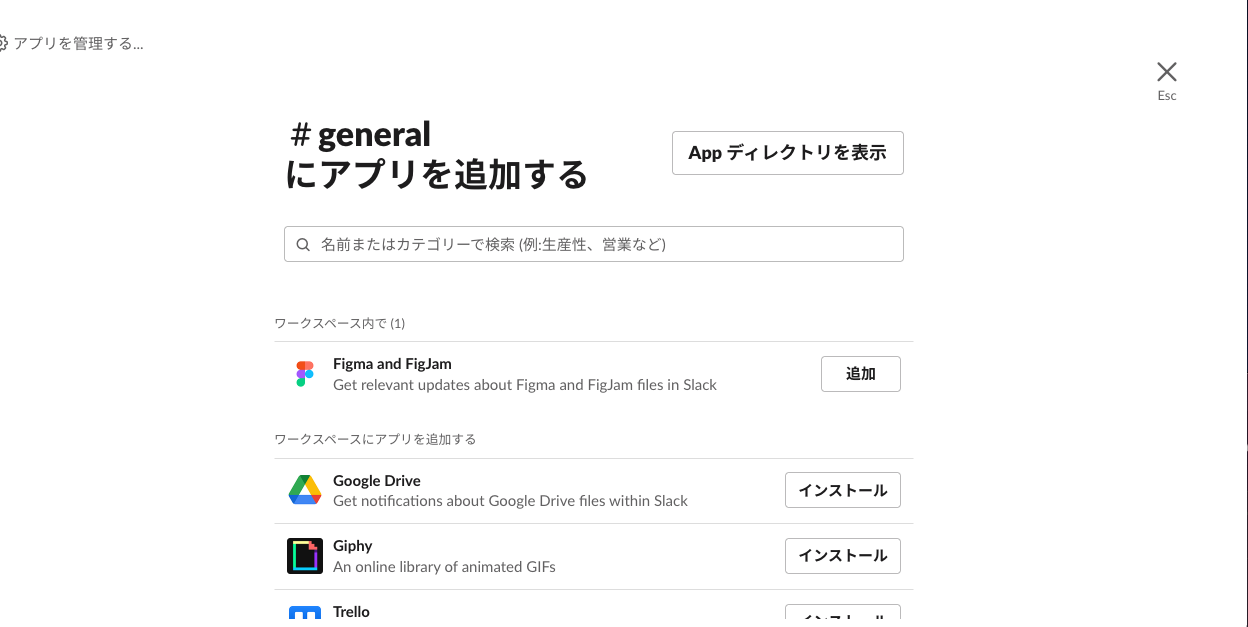The width and height of the screenshot is (1248, 627).
Task: Click the X icon above Esc label
Action: pyautogui.click(x=1166, y=71)
